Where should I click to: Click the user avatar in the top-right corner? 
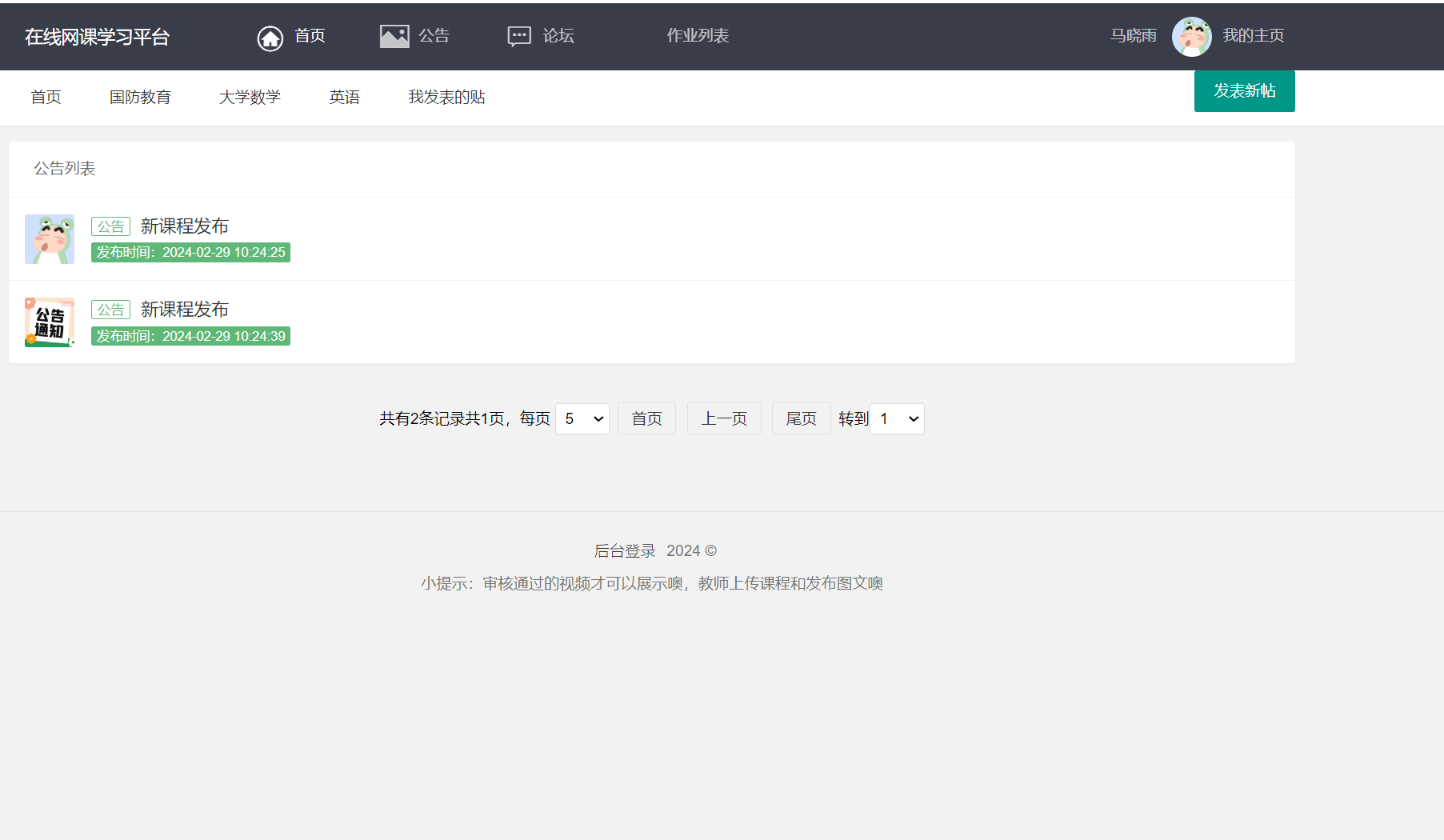1192,36
